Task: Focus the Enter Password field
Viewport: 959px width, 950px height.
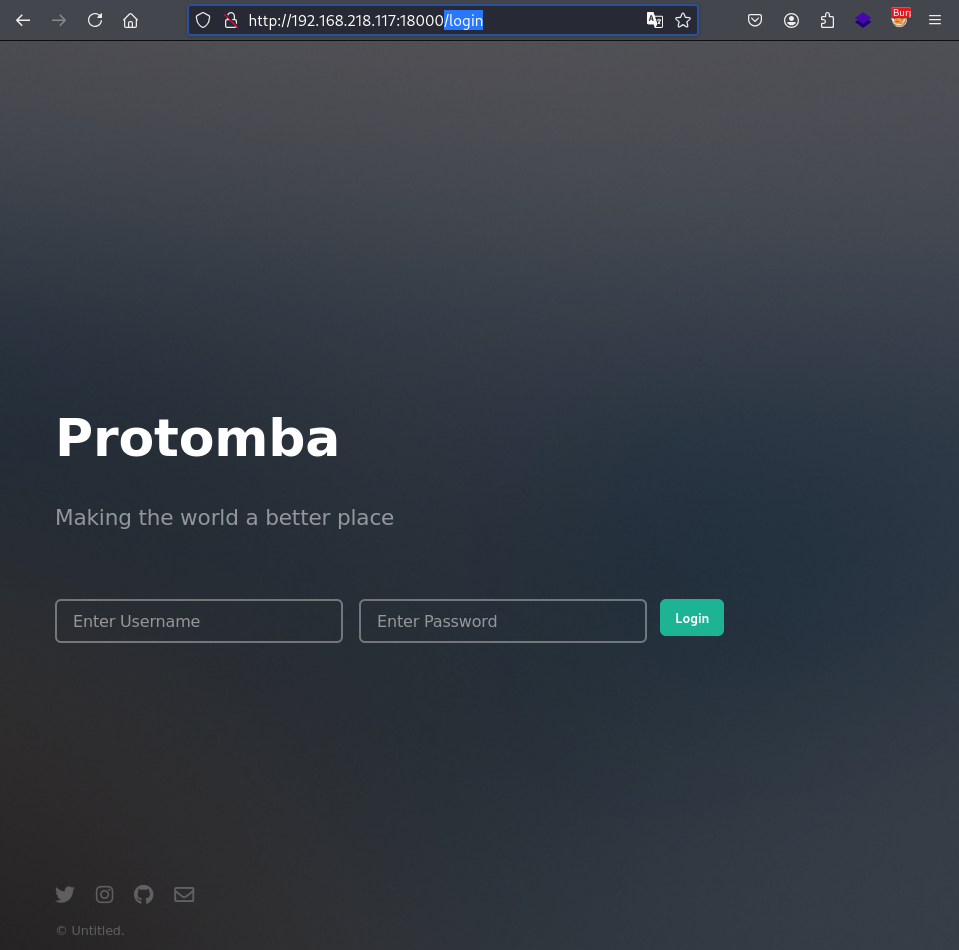Action: tap(503, 621)
